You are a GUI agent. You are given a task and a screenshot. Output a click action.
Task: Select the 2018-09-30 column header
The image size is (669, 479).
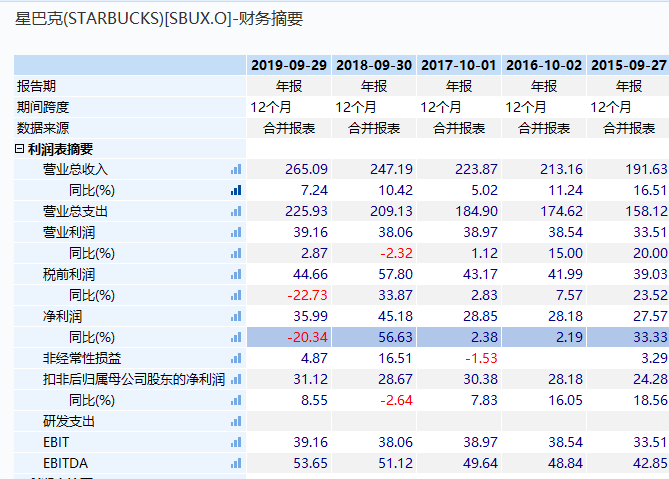pos(374,65)
